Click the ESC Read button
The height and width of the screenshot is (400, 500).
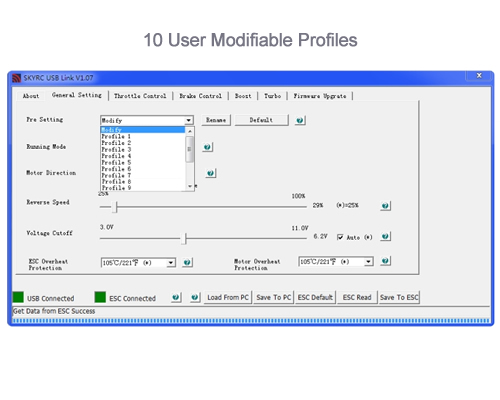pyautogui.click(x=357, y=297)
